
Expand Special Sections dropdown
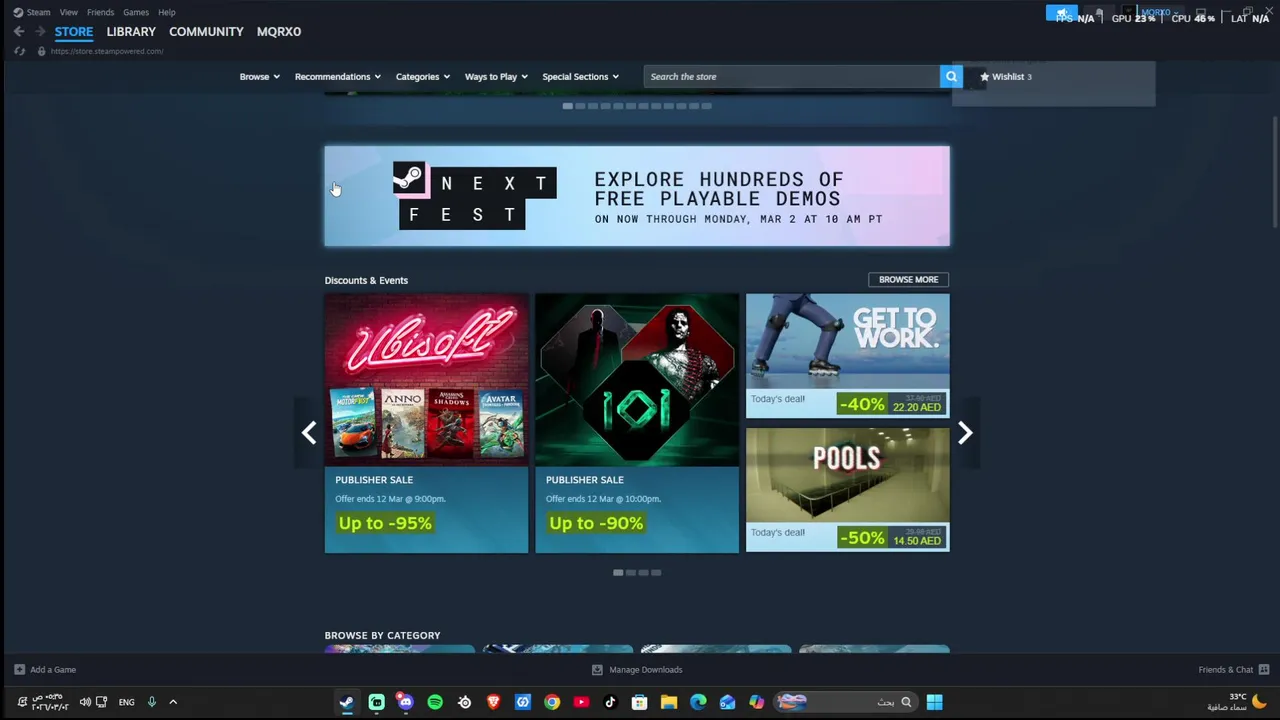580,76
